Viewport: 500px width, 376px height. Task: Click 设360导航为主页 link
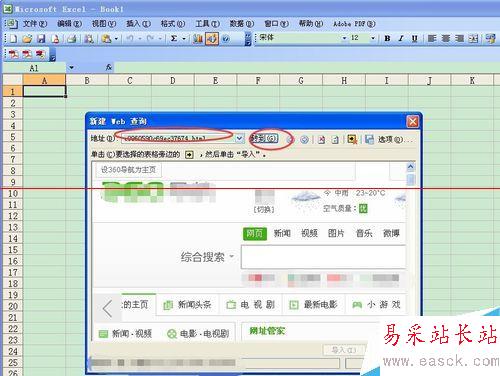pos(128,170)
